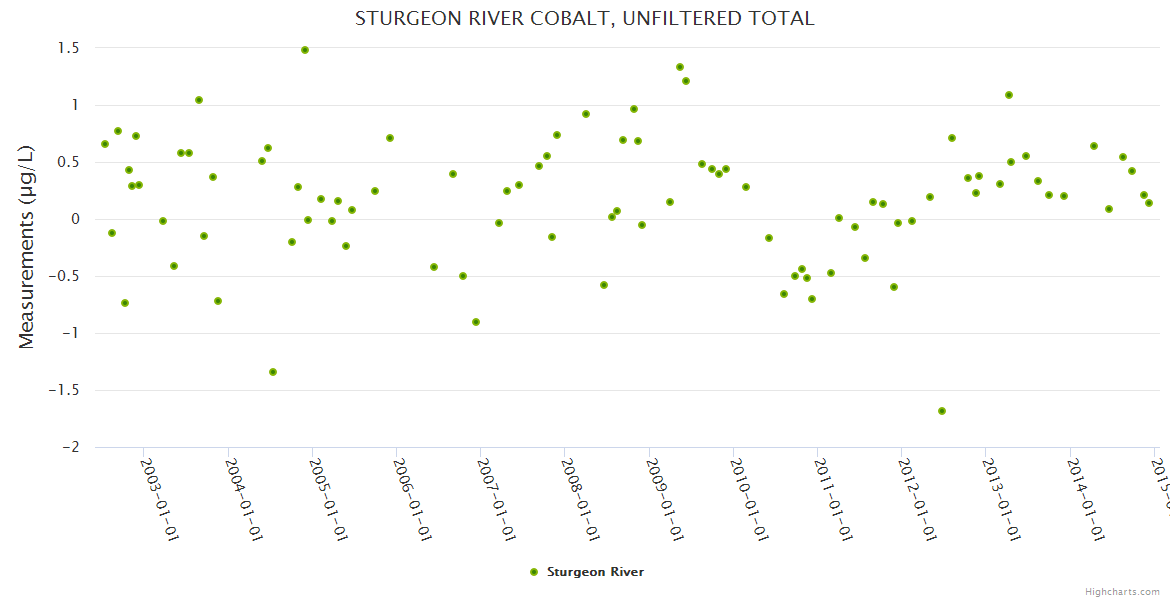Click the 2003 data point just above 1

tap(199, 100)
